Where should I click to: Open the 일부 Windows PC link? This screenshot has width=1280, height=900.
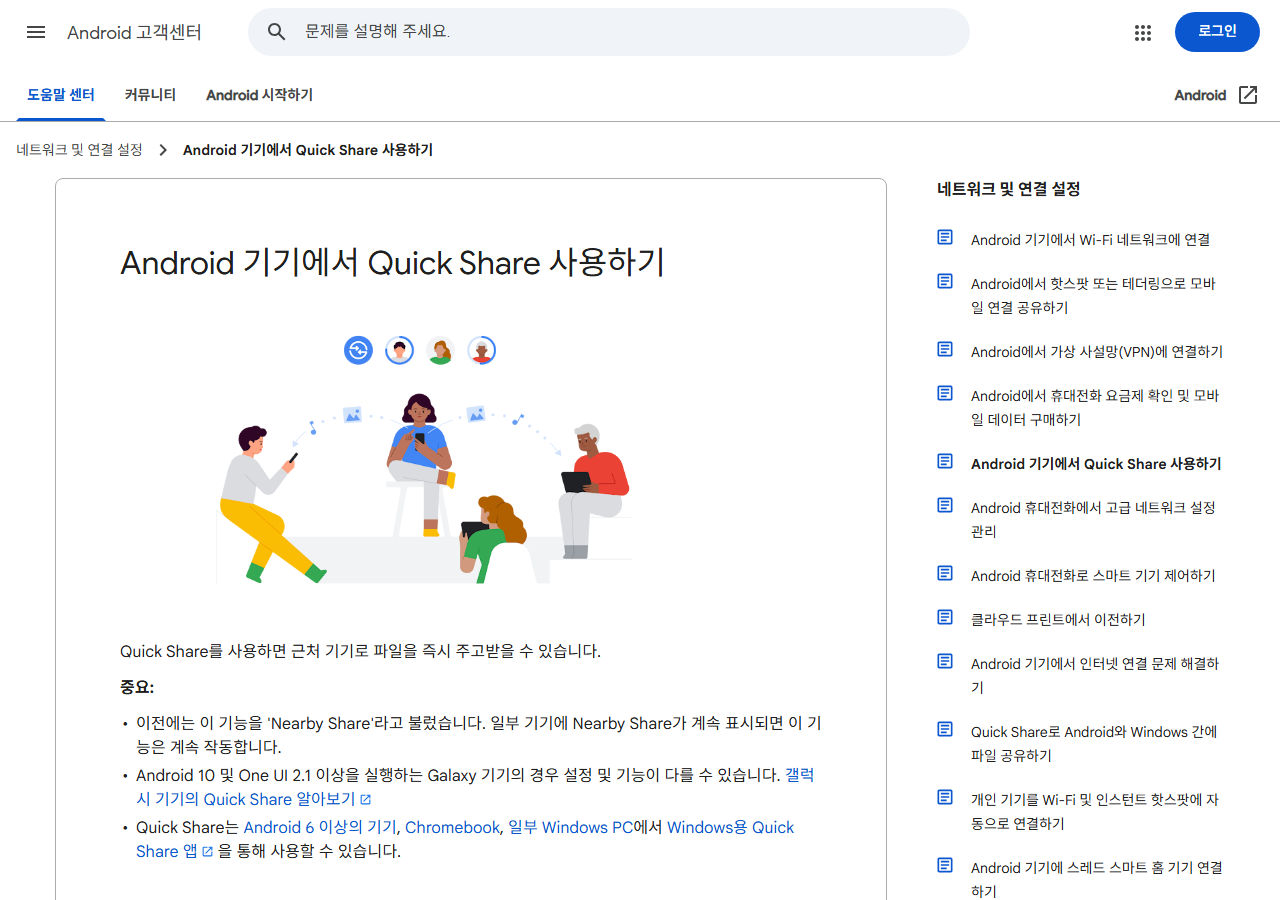570,827
